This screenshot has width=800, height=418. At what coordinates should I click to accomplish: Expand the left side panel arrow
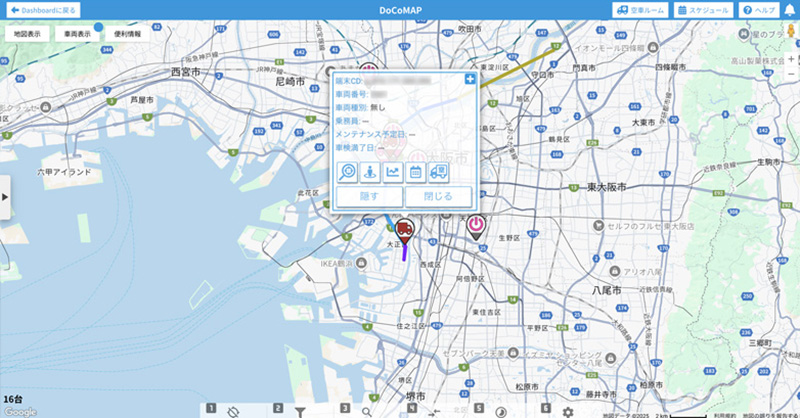coord(5,197)
